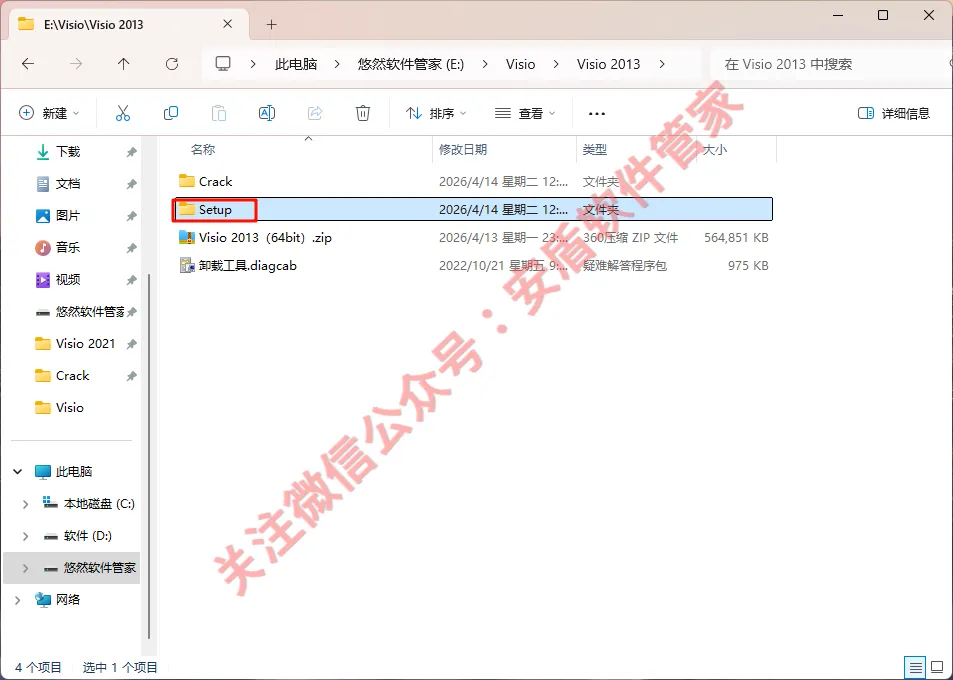
Task: Sort by the 类型 column header
Action: (x=594, y=149)
